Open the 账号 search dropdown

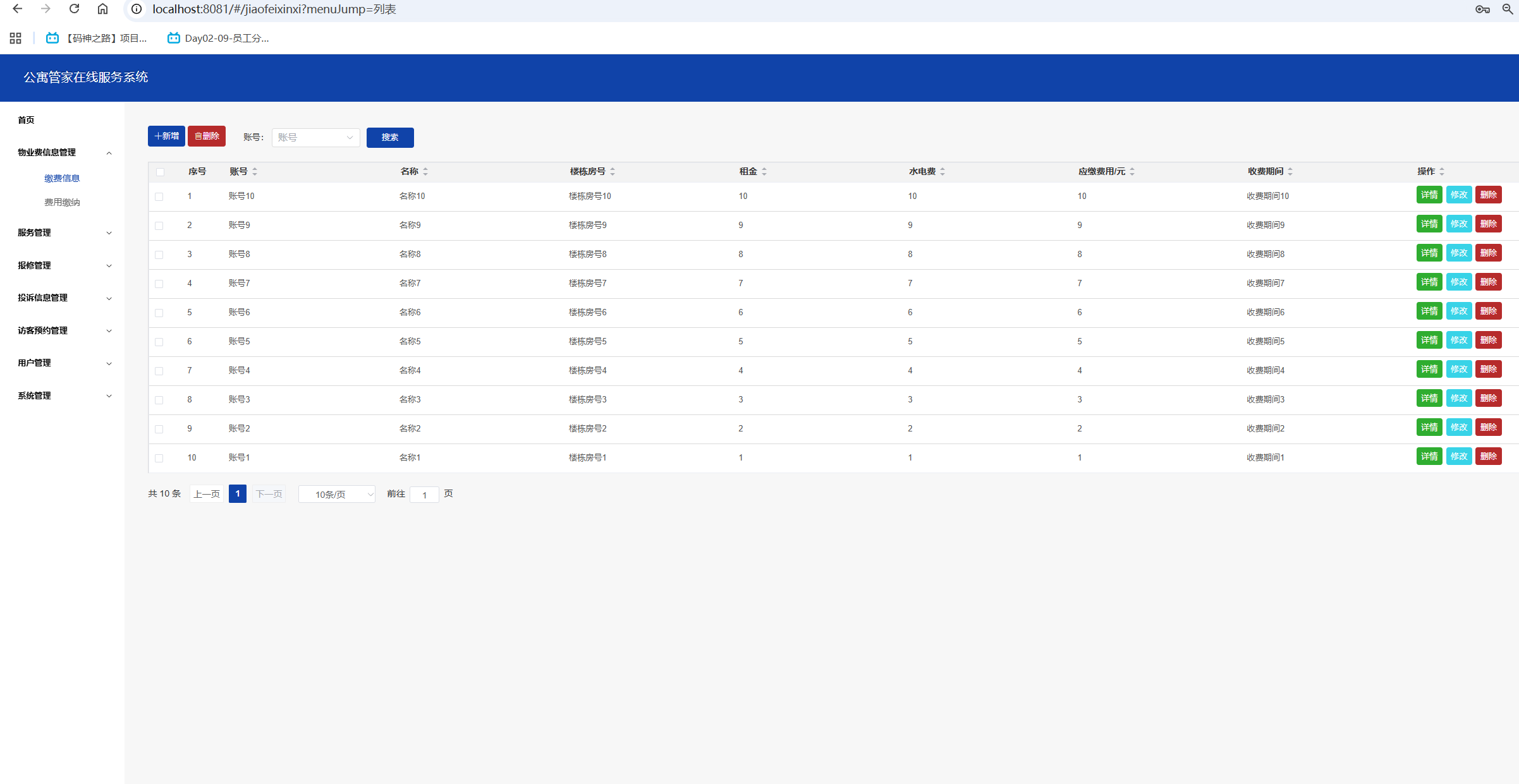[x=315, y=137]
